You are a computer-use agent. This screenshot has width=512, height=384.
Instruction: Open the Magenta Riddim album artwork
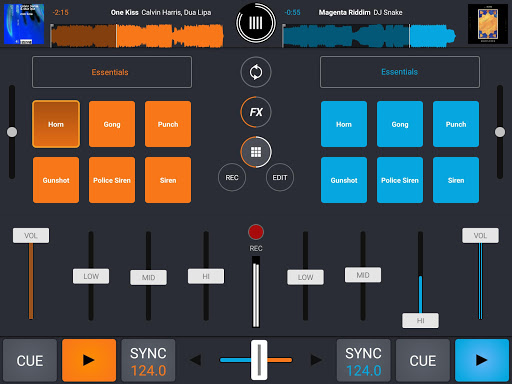[x=488, y=24]
